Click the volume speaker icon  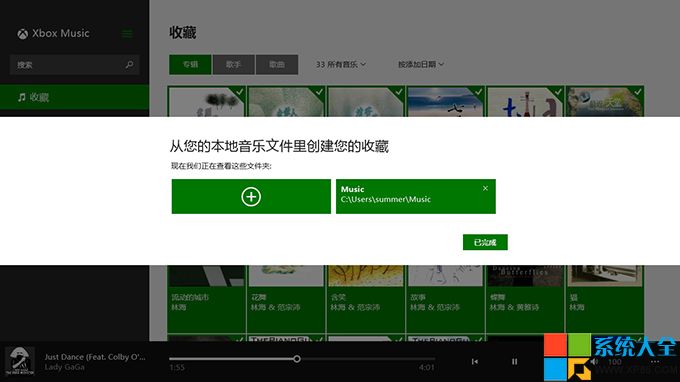click(595, 362)
